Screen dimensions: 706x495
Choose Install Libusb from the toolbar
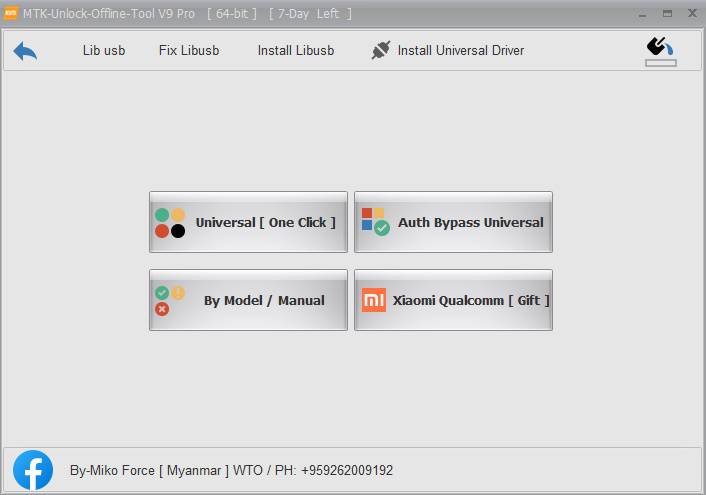tap(296, 50)
